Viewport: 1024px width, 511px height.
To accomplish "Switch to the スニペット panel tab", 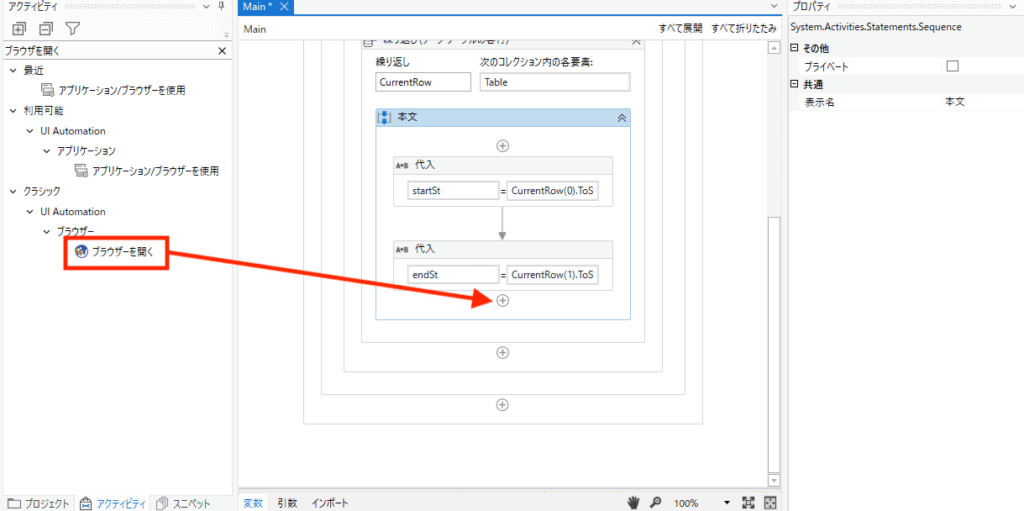I will point(184,503).
